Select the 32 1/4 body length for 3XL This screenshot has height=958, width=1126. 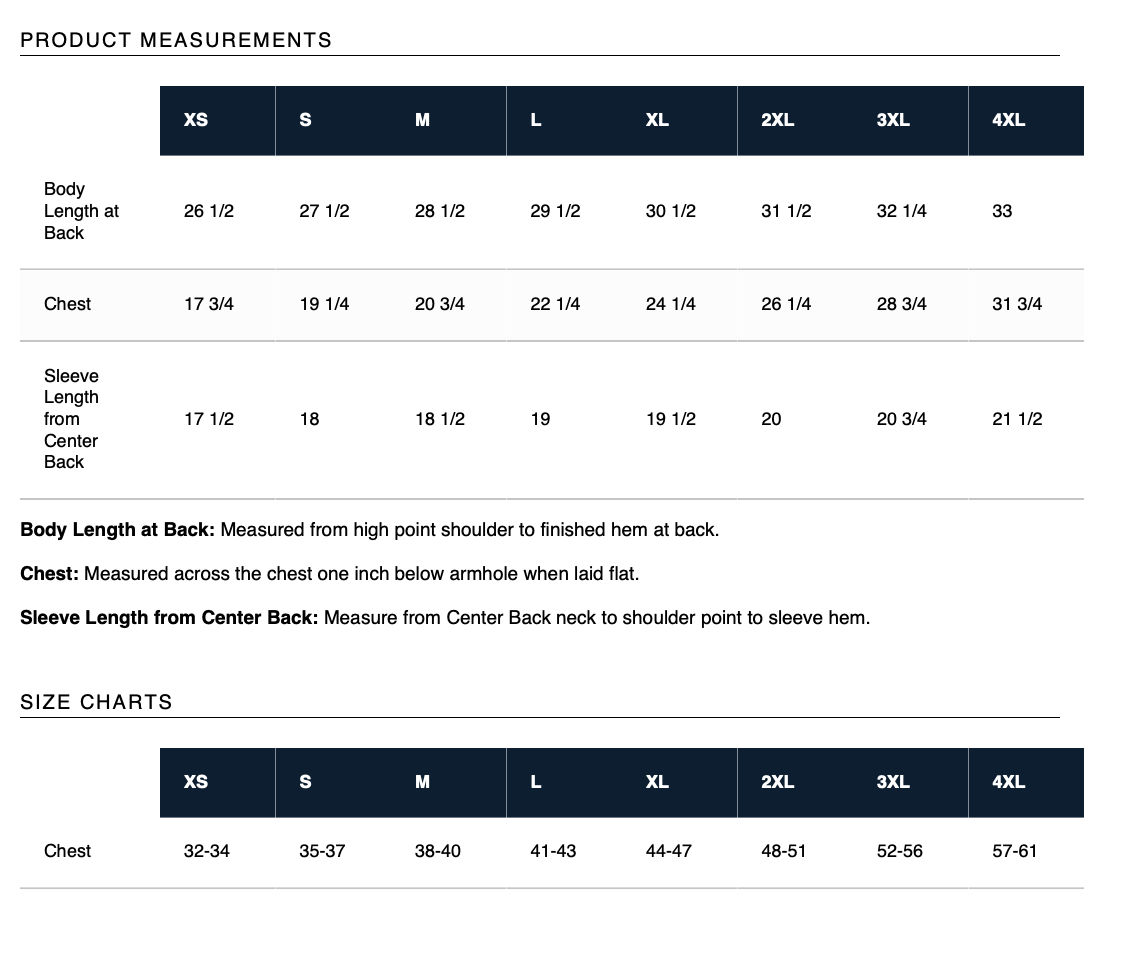coord(901,211)
